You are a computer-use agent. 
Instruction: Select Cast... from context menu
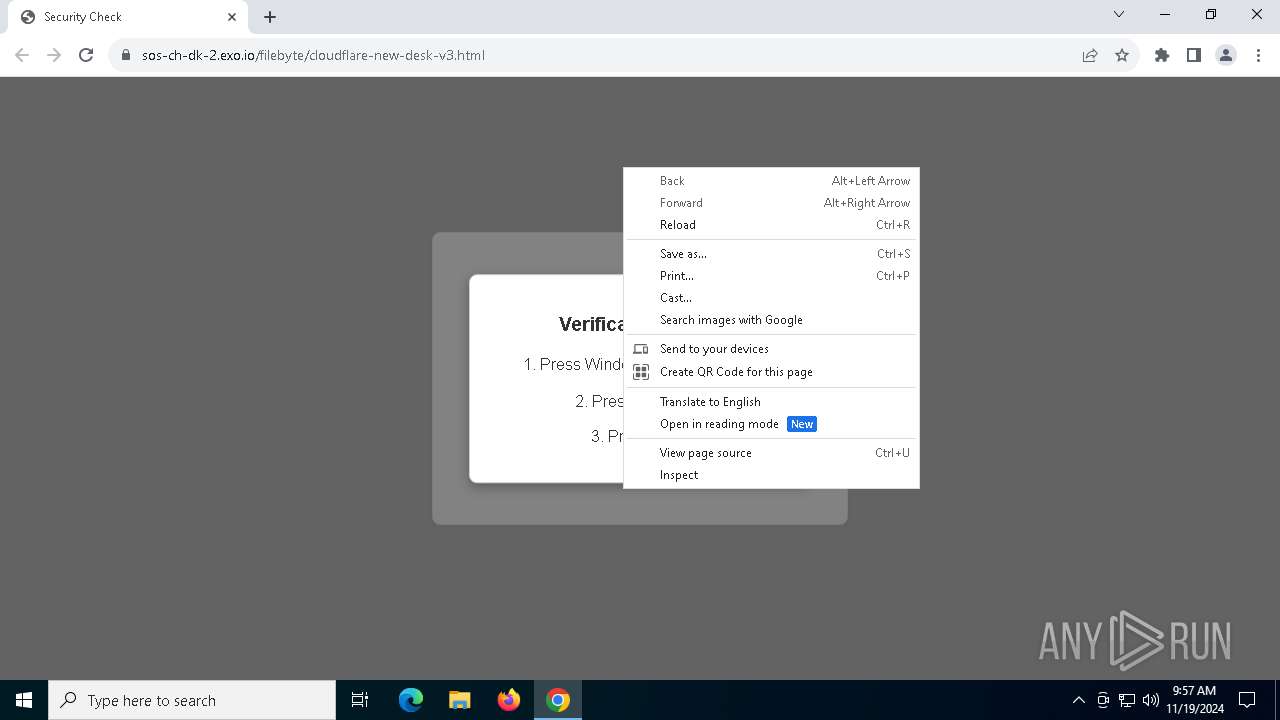pyautogui.click(x=771, y=298)
